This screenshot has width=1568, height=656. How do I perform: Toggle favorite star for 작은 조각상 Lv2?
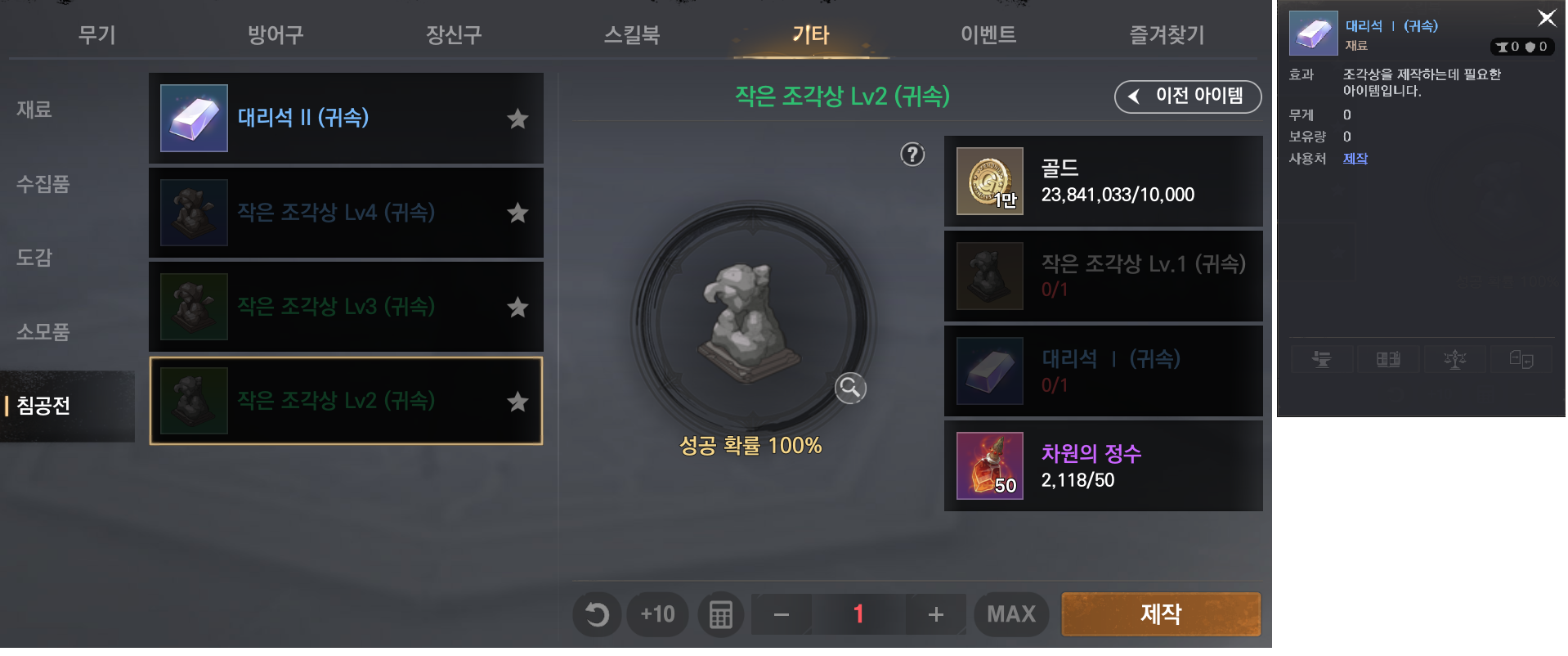click(517, 402)
